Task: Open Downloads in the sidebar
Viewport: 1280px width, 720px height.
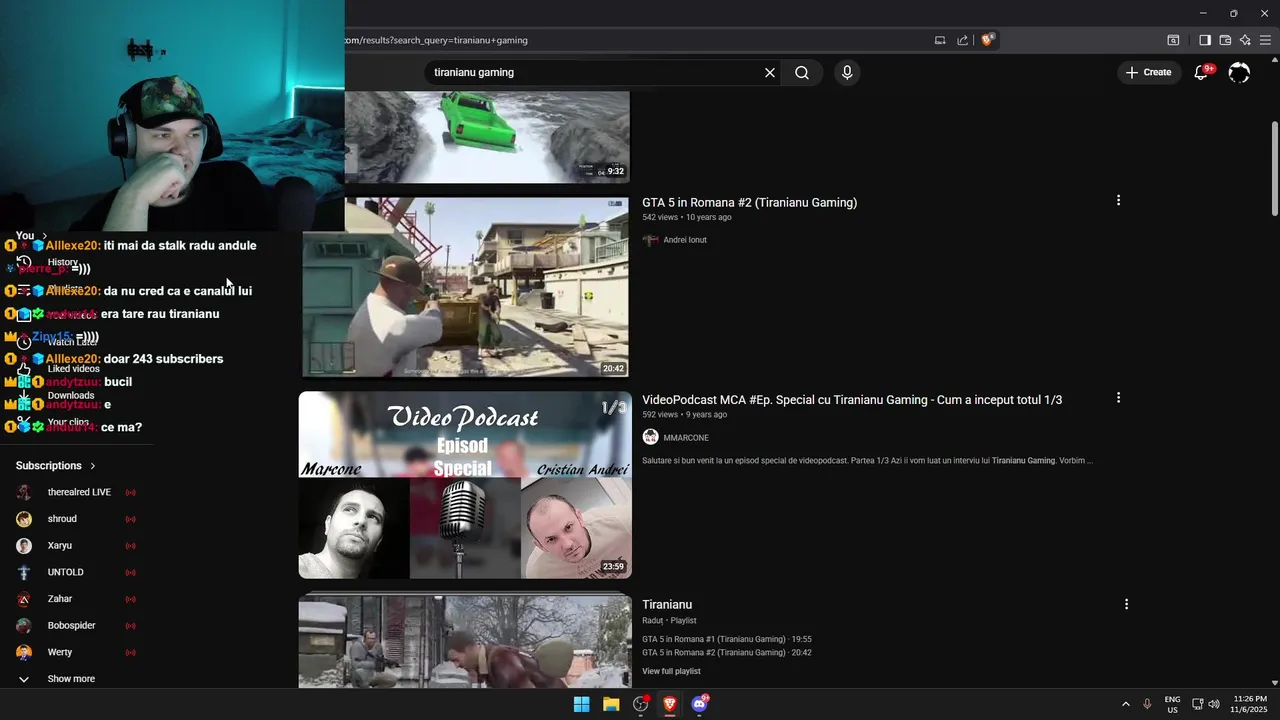Action: point(70,396)
